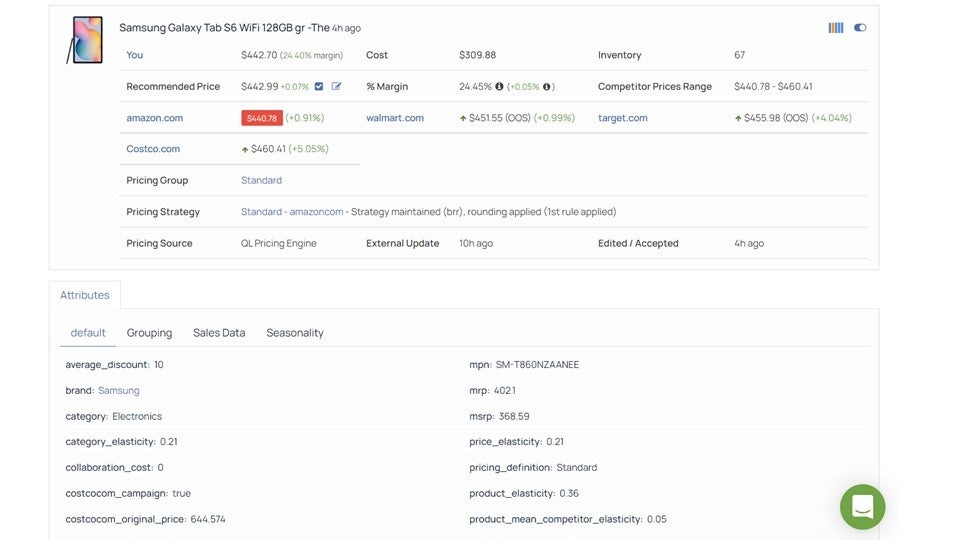Image resolution: width=960 pixels, height=540 pixels.
Task: Click the Standard pricing group link
Action: 261,181
